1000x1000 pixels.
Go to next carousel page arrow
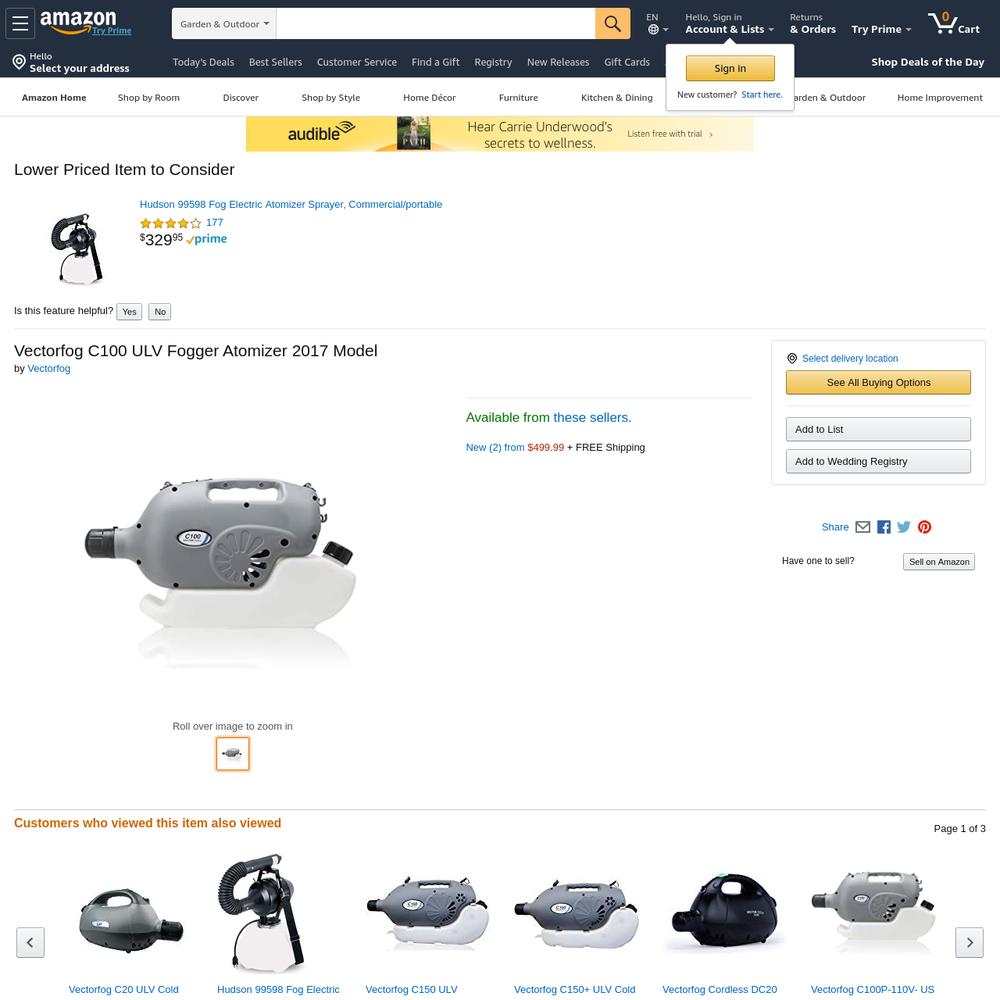click(969, 942)
